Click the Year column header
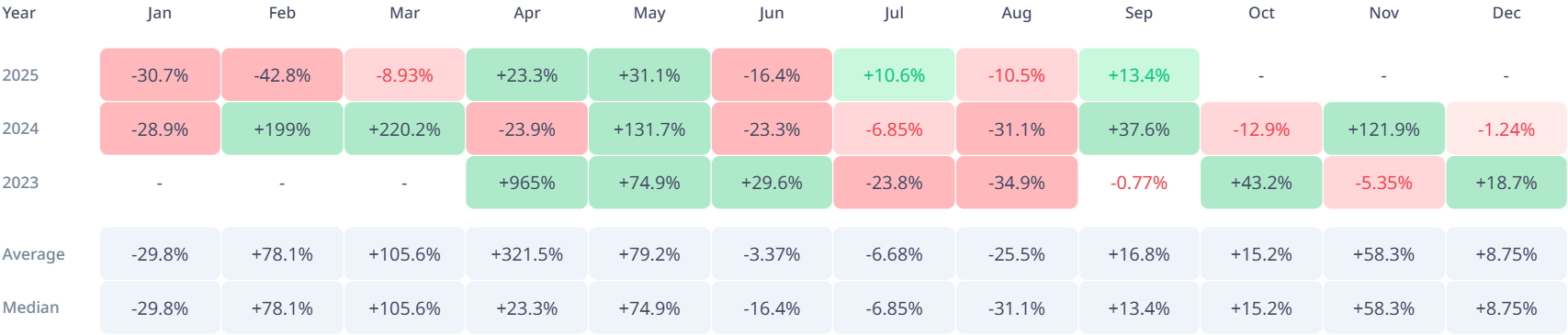Image resolution: width=1568 pixels, height=335 pixels. (19, 13)
